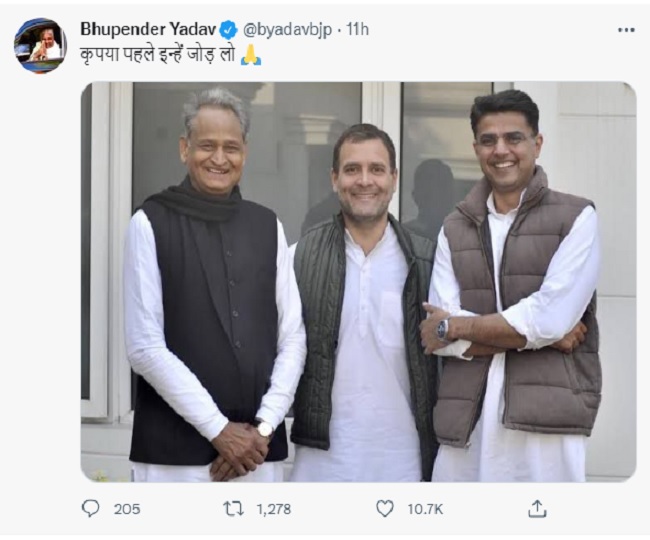Open the tweet author's profile avatar
Image resolution: width=650 pixels, height=540 pixels.
[41, 45]
